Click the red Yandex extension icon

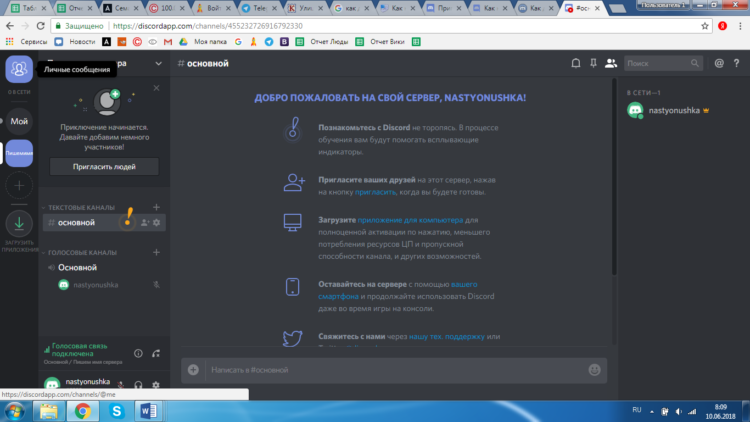tap(723, 26)
